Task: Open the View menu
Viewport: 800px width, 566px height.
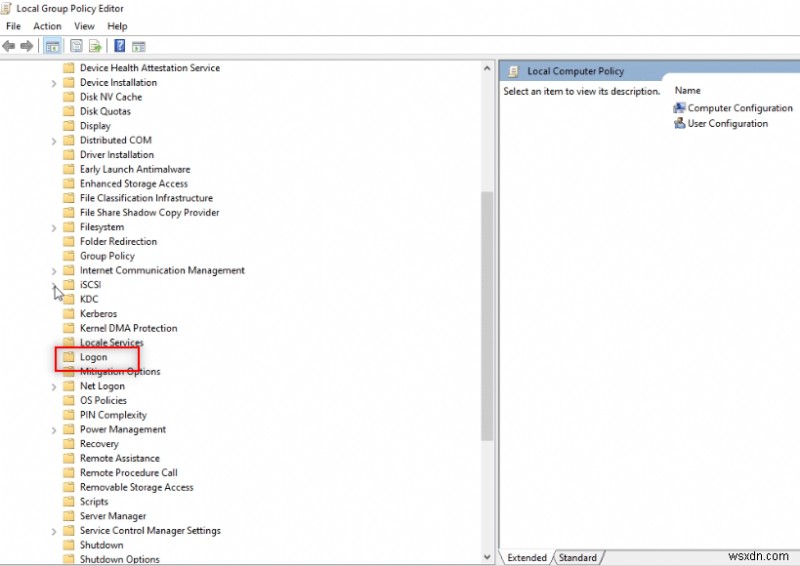Action: (84, 26)
